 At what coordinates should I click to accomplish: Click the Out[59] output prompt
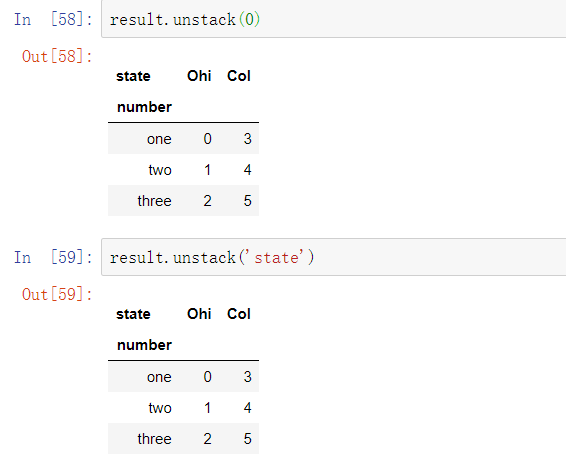pyautogui.click(x=57, y=295)
